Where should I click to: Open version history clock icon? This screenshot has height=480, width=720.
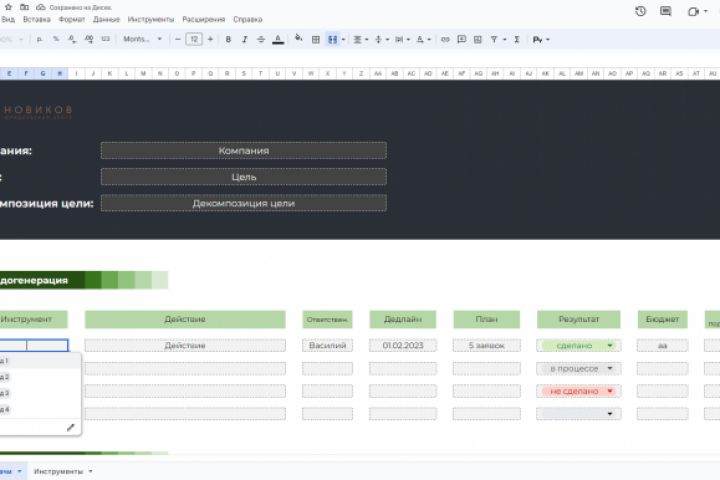641,11
